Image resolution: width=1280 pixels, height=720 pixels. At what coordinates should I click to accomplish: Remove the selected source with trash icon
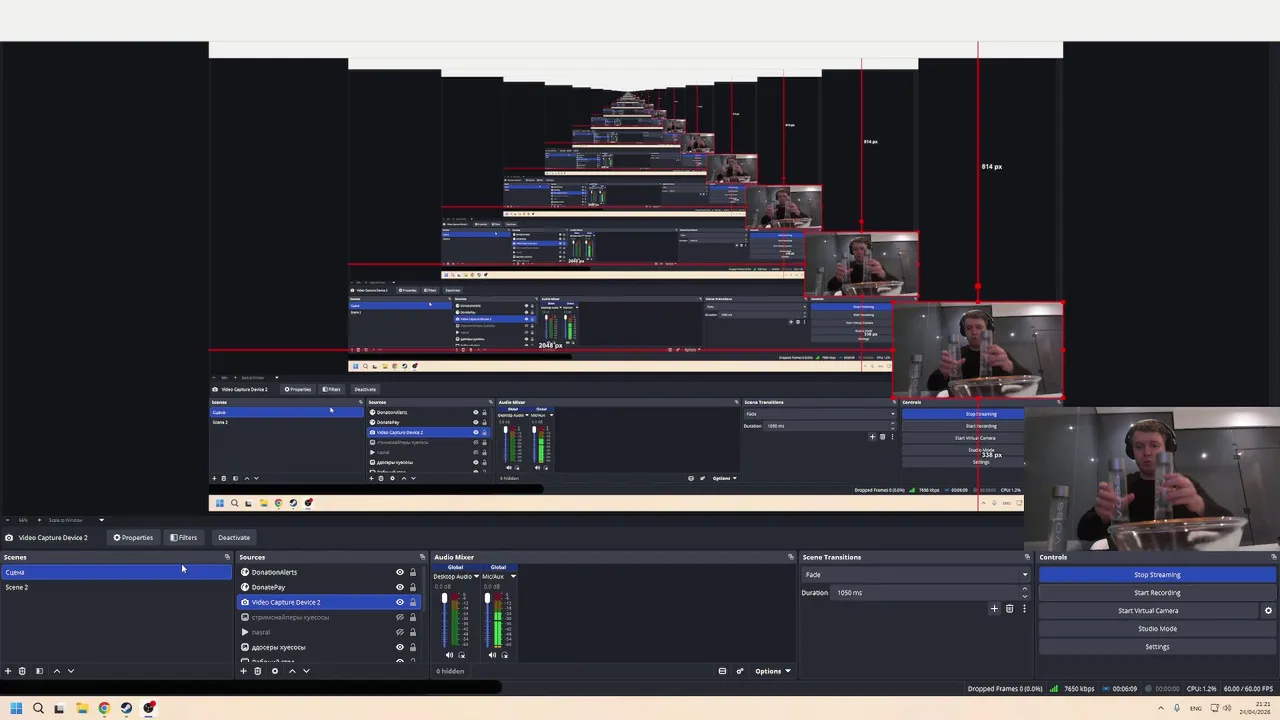point(258,671)
